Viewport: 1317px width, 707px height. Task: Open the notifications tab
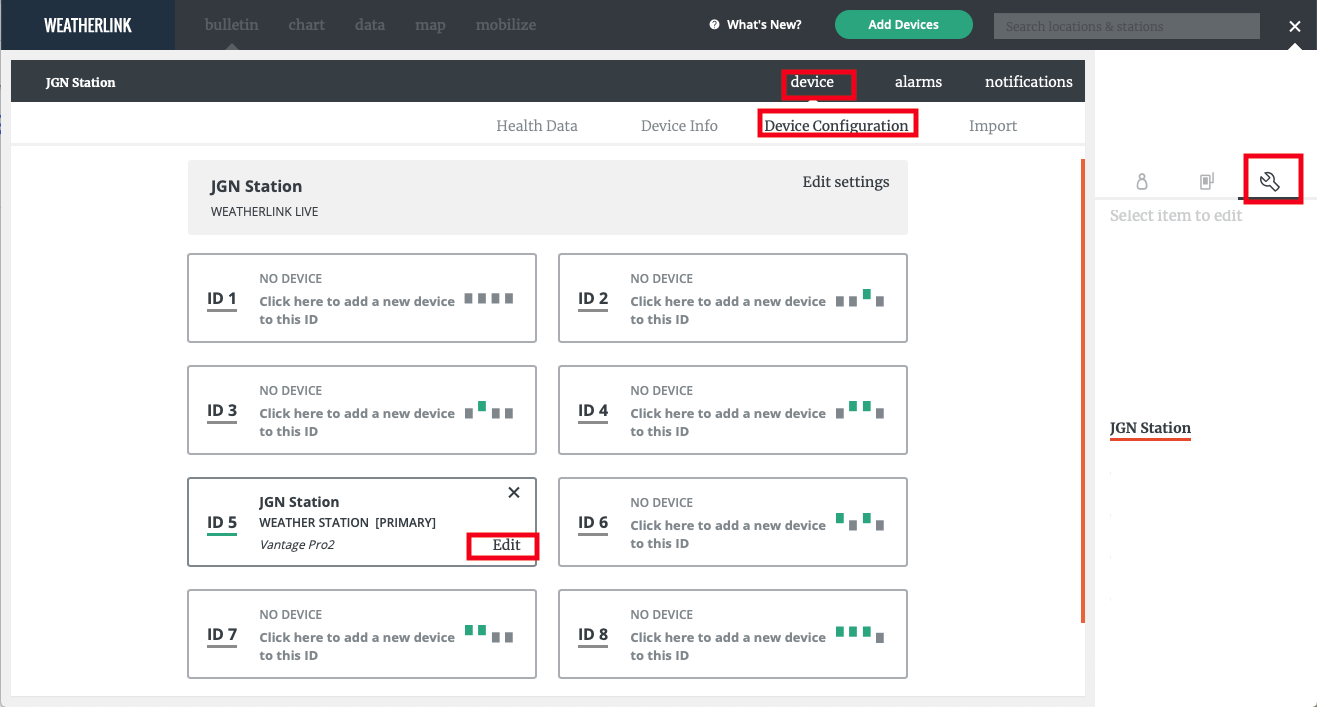point(1028,82)
